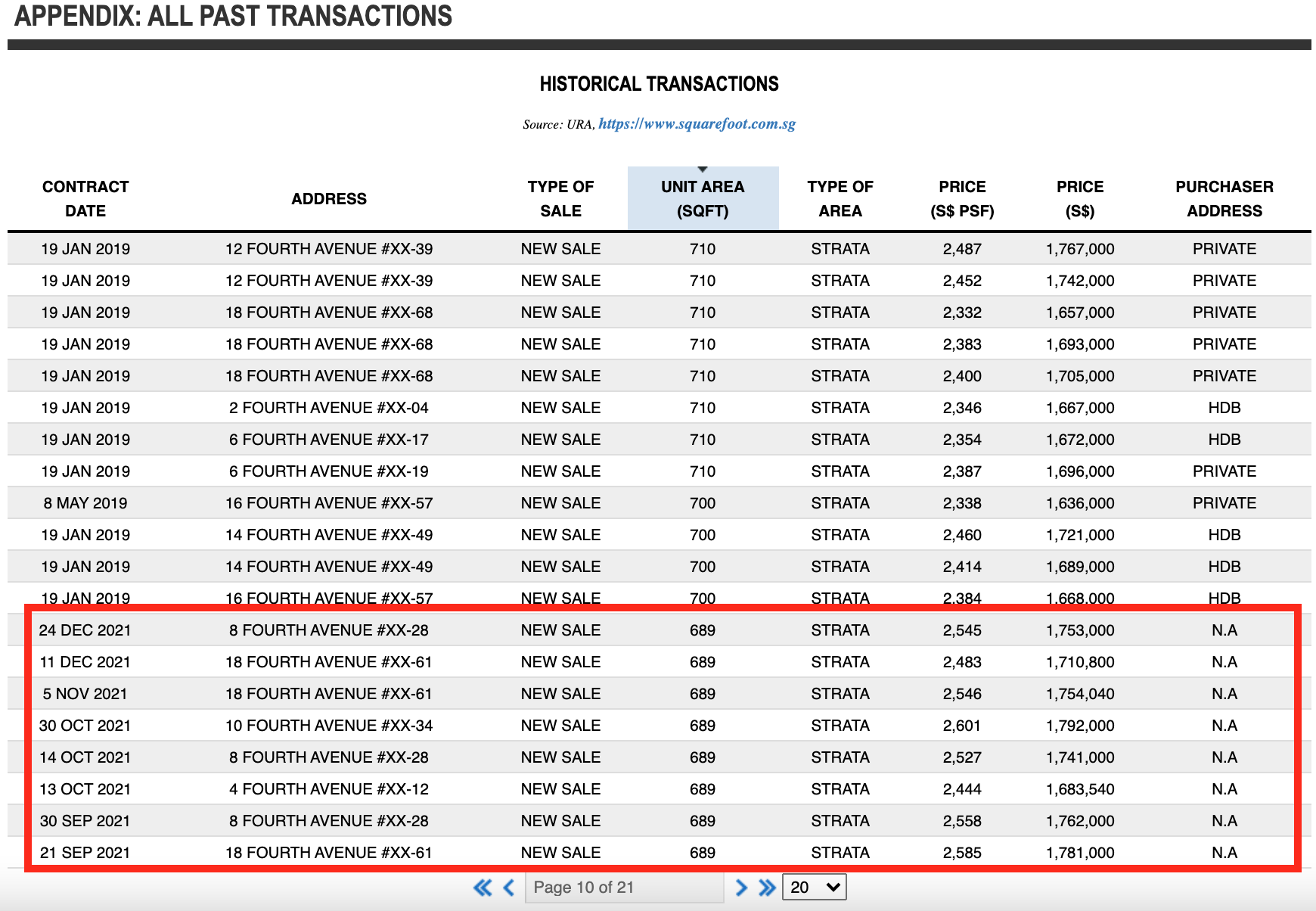
Task: Sort by Type of Sale column header
Action: tap(560, 199)
